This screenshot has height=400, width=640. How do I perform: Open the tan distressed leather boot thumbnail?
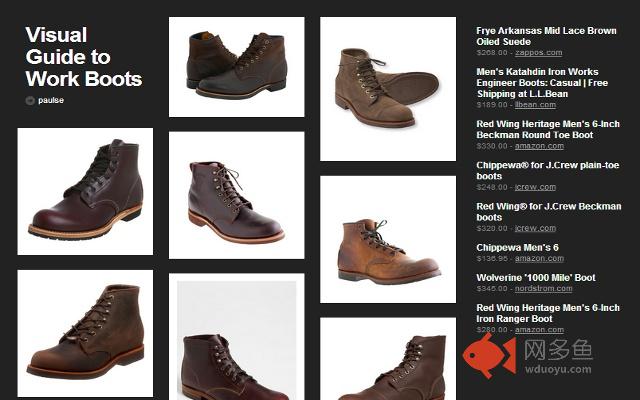(x=388, y=240)
